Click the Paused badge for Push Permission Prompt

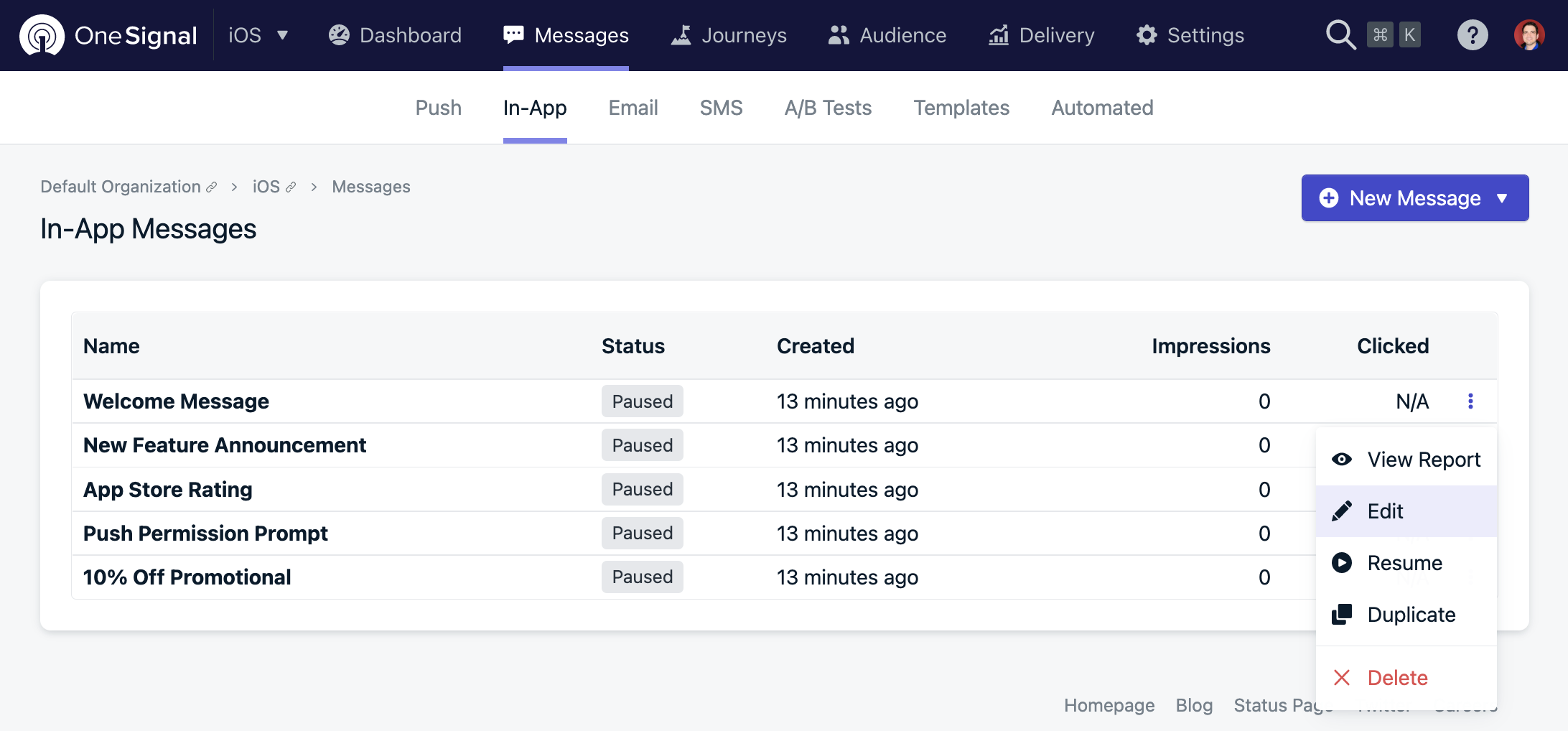click(x=643, y=534)
